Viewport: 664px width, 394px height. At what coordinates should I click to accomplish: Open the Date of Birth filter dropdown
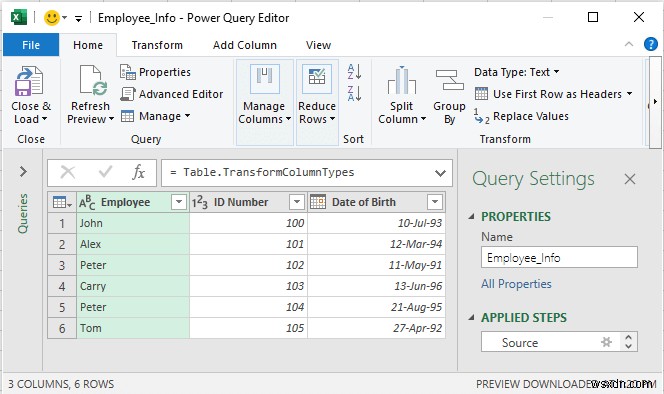[x=435, y=202]
